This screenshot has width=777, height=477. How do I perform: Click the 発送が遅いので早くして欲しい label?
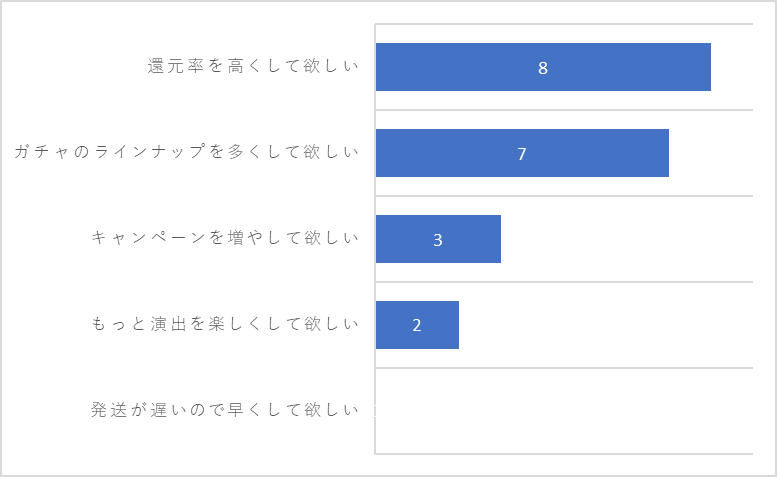pos(225,410)
